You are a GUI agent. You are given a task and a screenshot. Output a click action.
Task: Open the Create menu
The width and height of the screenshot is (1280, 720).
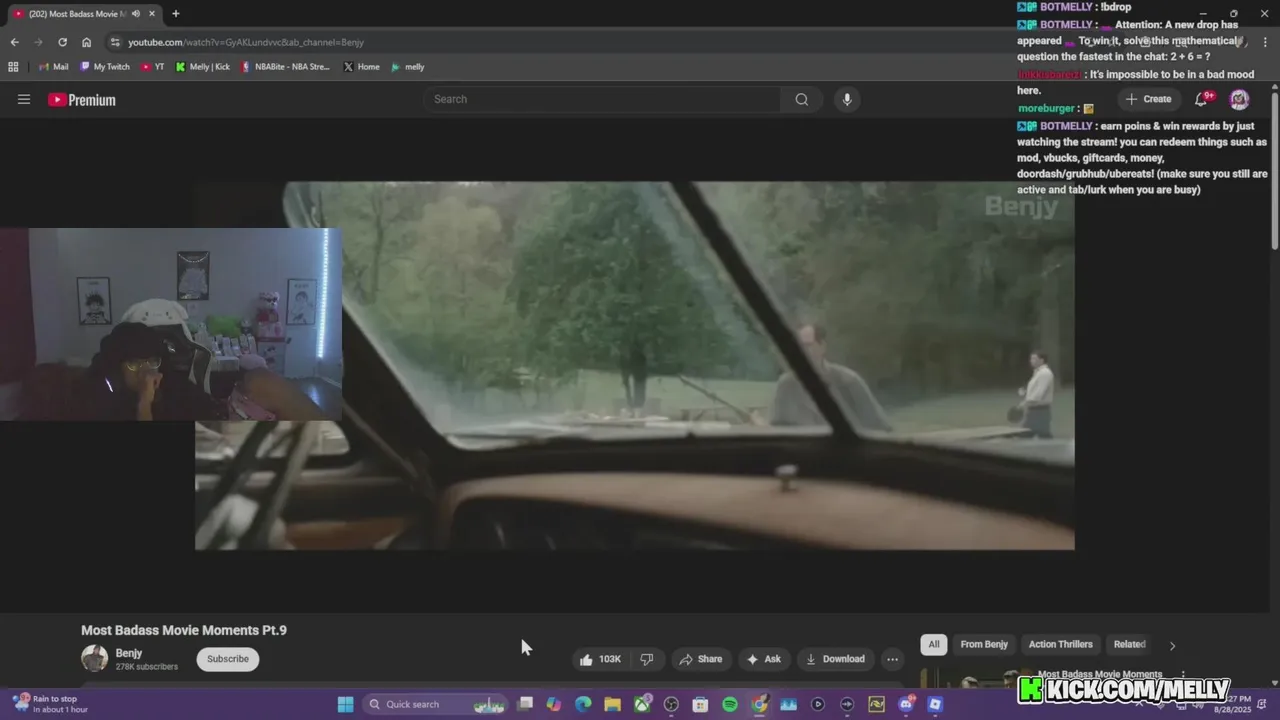[x=1148, y=99]
